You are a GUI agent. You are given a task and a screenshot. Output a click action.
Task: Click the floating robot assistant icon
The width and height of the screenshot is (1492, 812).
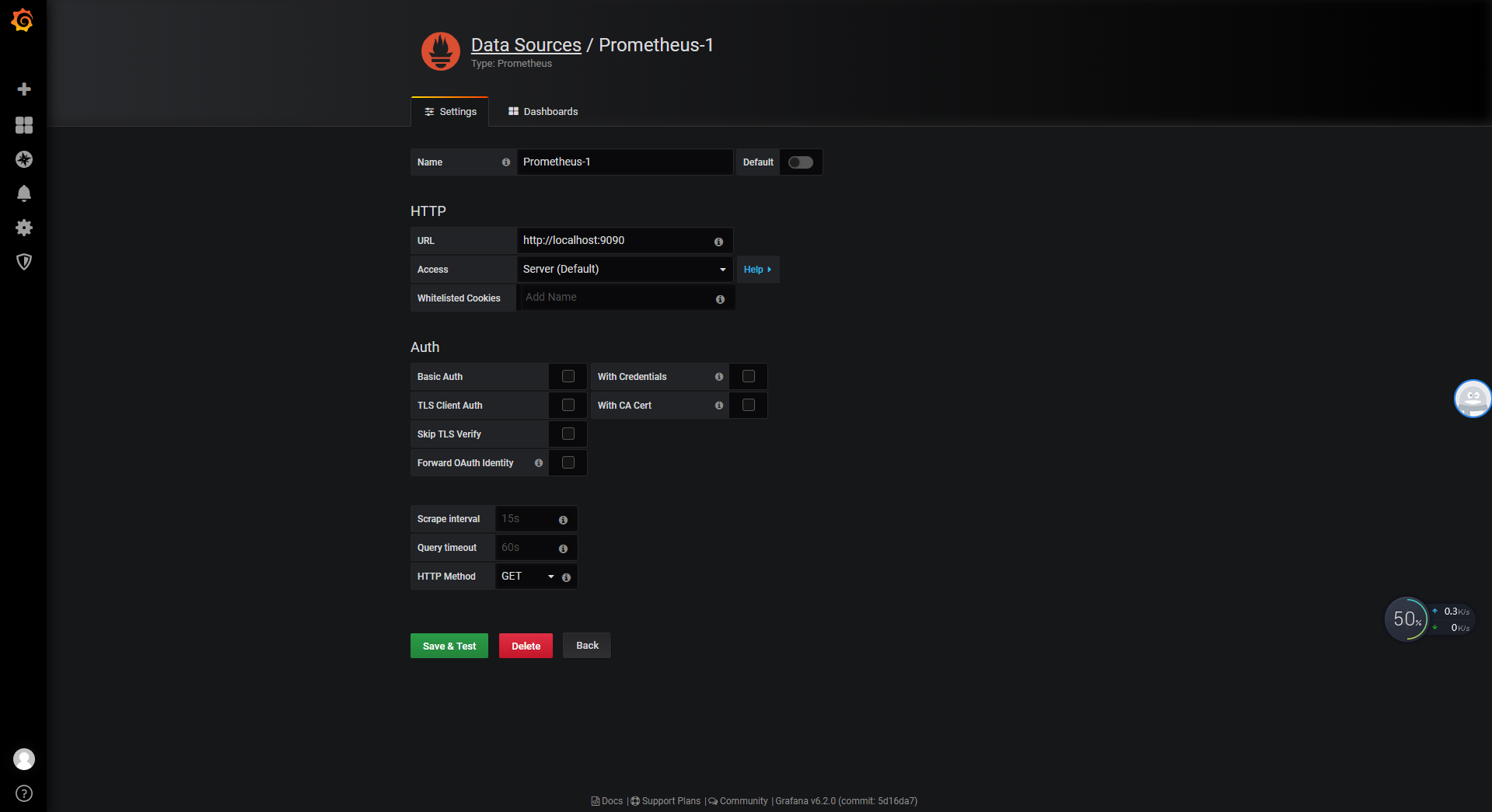click(x=1473, y=399)
